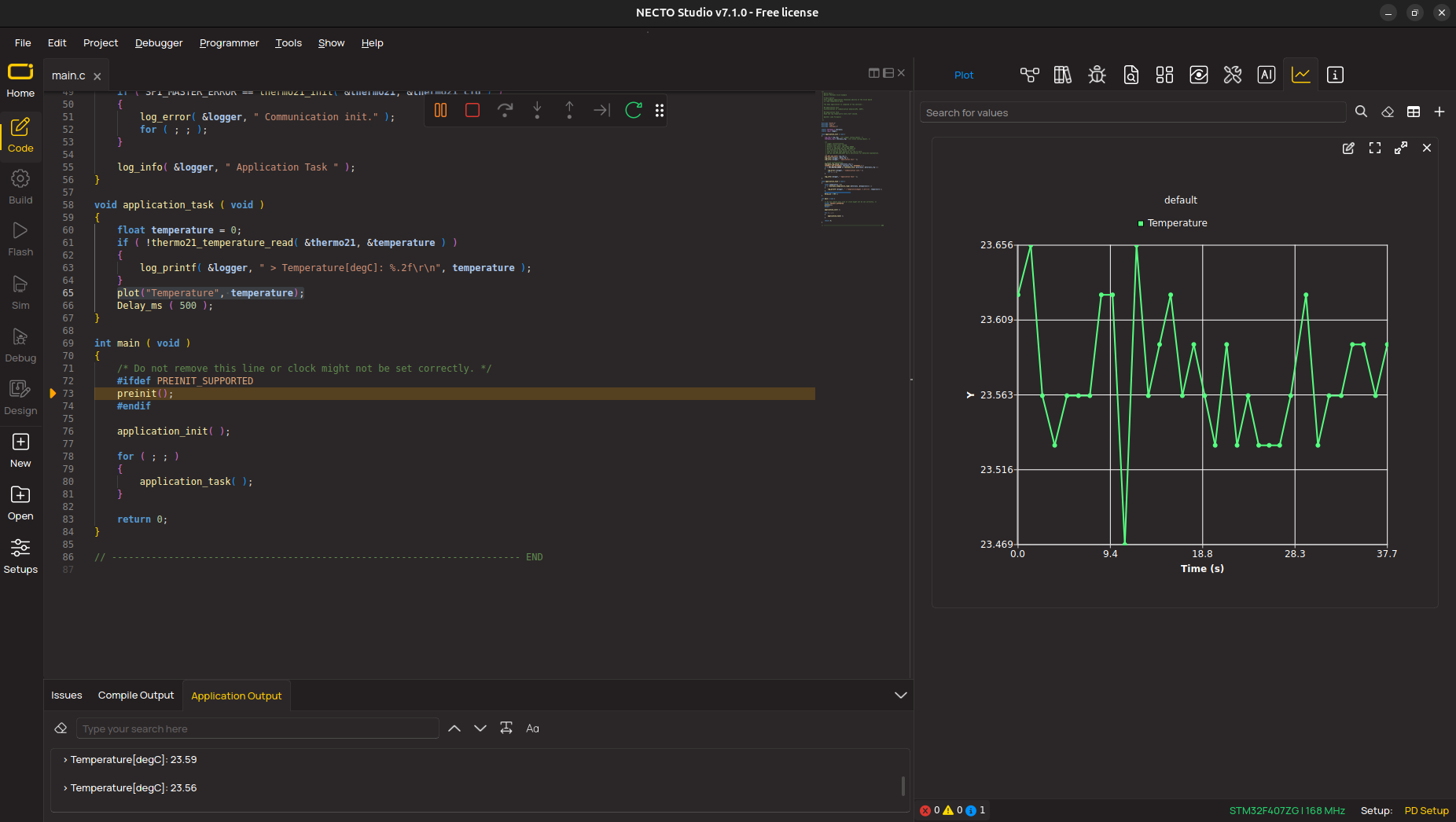Toggle word wrap in output panel
The height and width of the screenshot is (822, 1456).
click(506, 728)
